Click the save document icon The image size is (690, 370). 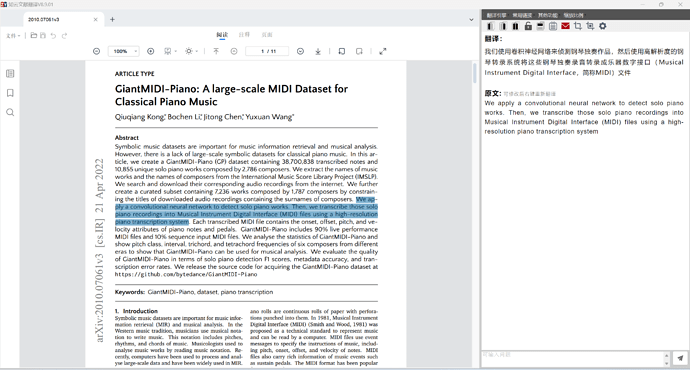(43, 35)
